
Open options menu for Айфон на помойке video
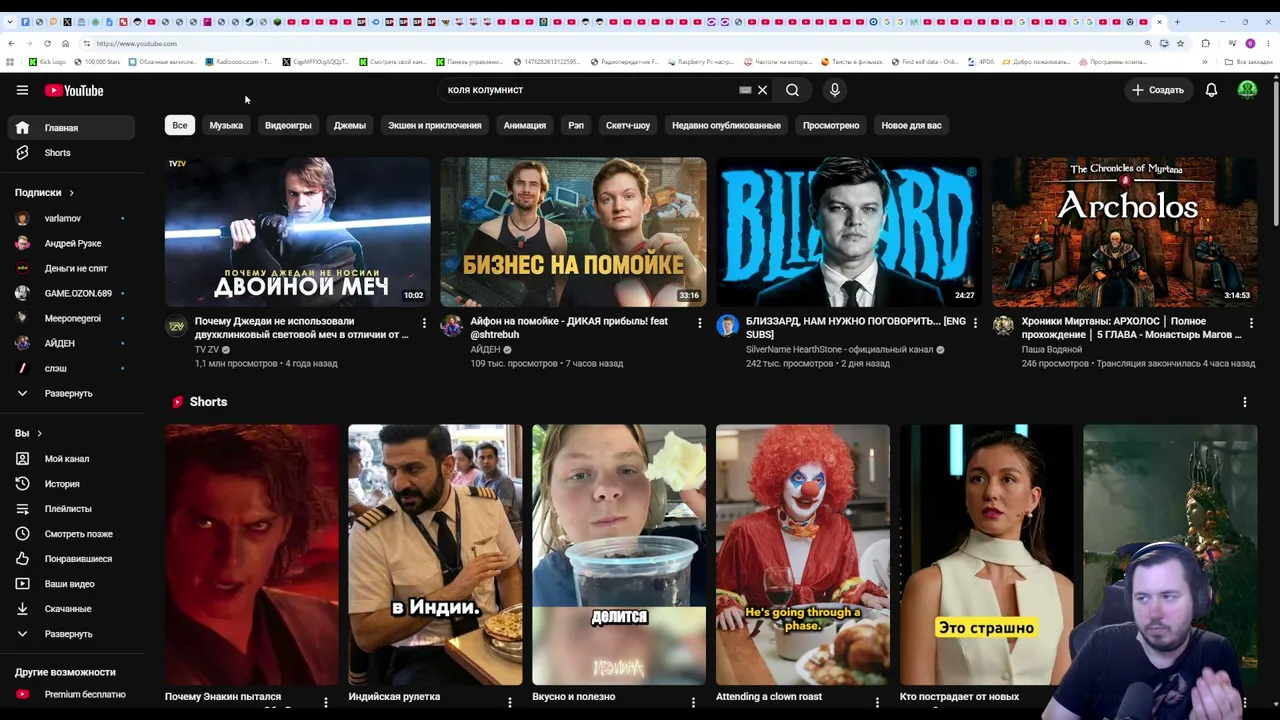699,323
